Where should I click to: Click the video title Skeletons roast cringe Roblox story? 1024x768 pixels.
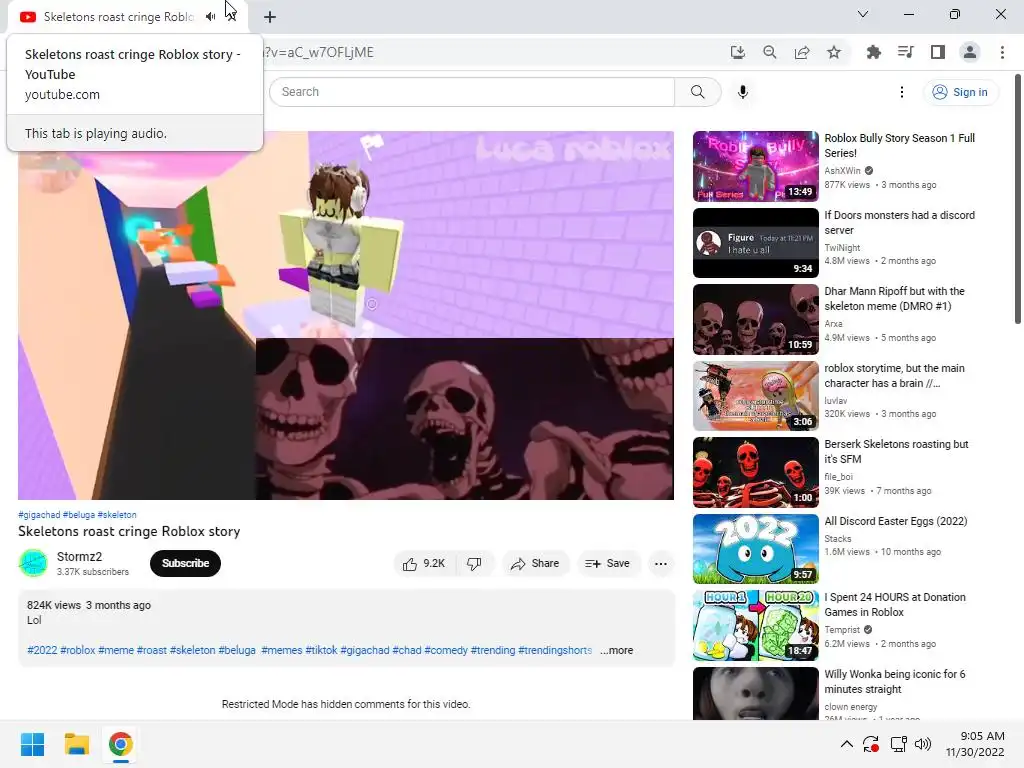pyautogui.click(x=129, y=532)
